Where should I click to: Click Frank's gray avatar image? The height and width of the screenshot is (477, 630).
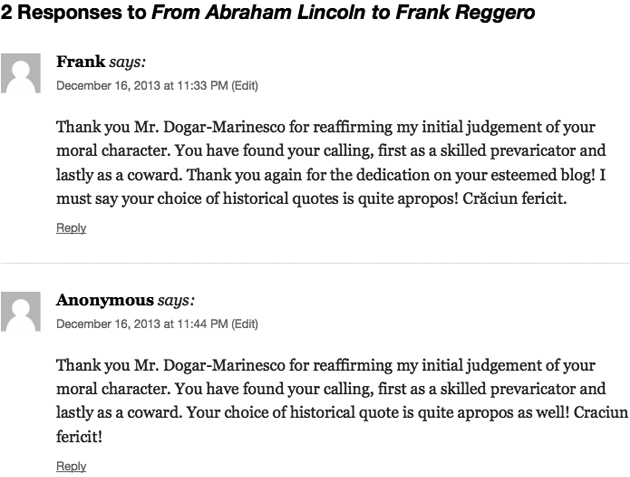click(x=21, y=72)
